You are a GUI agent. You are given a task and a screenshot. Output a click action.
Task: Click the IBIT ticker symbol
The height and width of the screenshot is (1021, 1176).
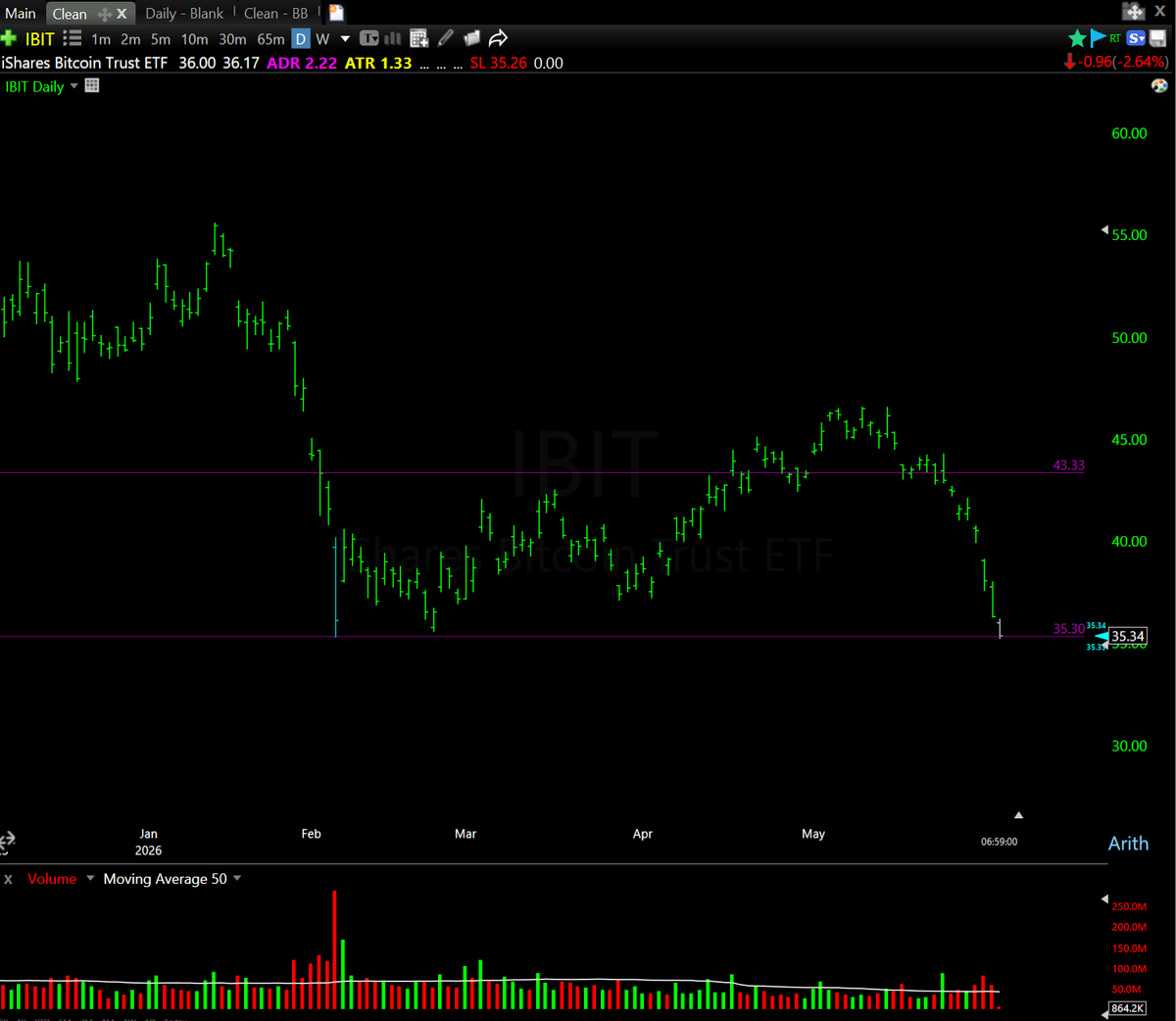click(39, 39)
